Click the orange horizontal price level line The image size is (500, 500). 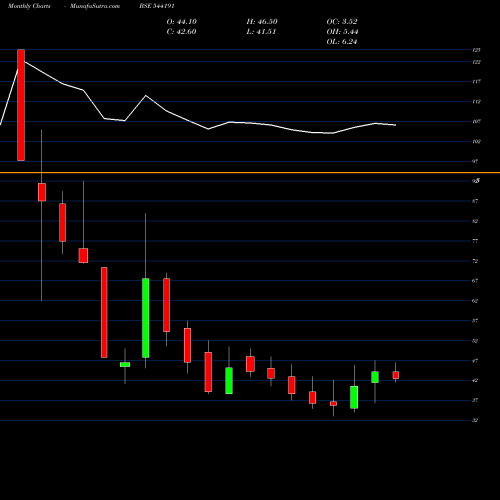click(x=250, y=173)
